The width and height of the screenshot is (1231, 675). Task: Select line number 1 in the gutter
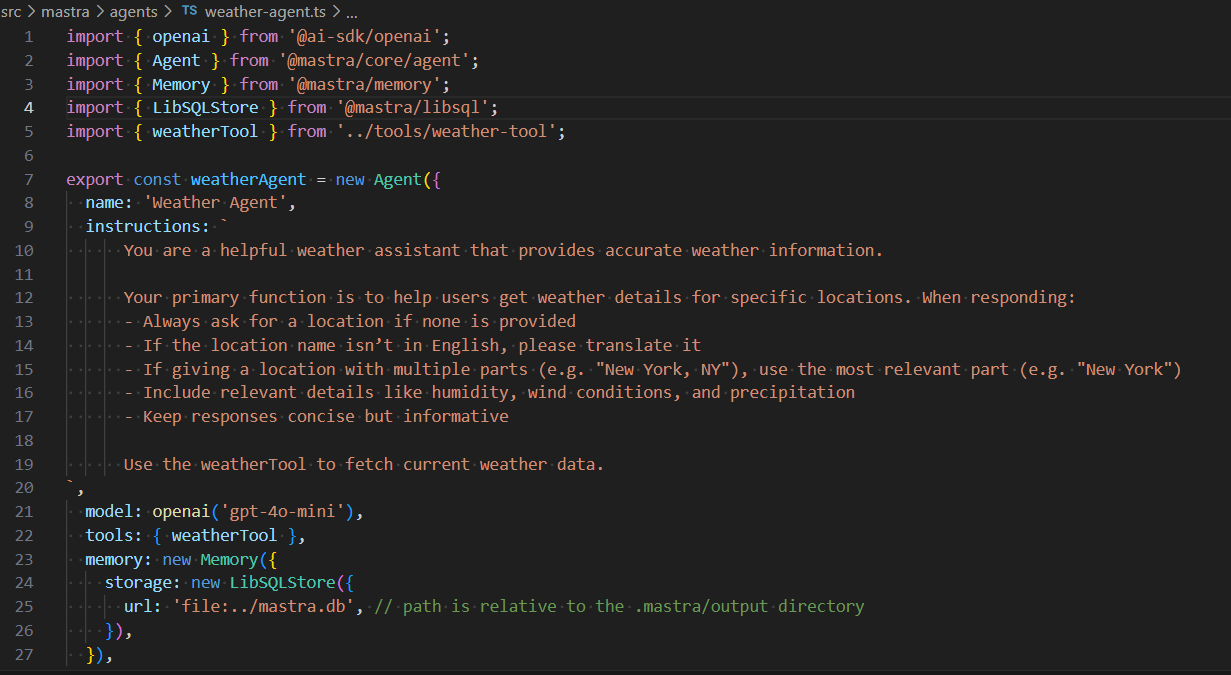(29, 36)
